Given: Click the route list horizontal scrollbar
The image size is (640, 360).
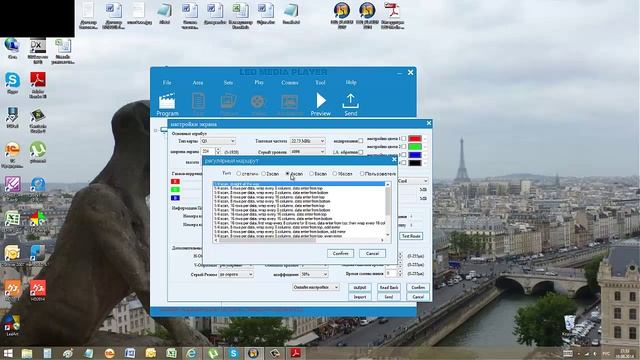Looking at the screenshot, I should click(x=299, y=240).
